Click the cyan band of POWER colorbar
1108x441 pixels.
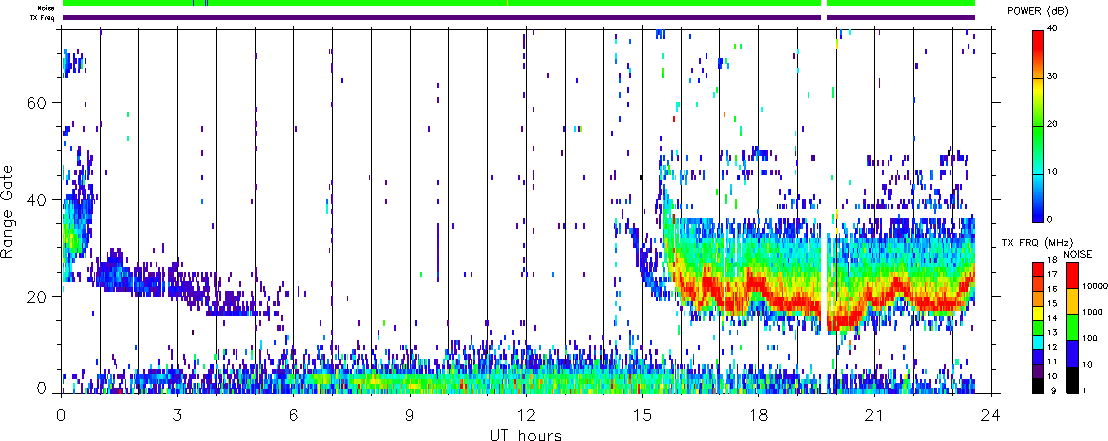(x=1037, y=173)
